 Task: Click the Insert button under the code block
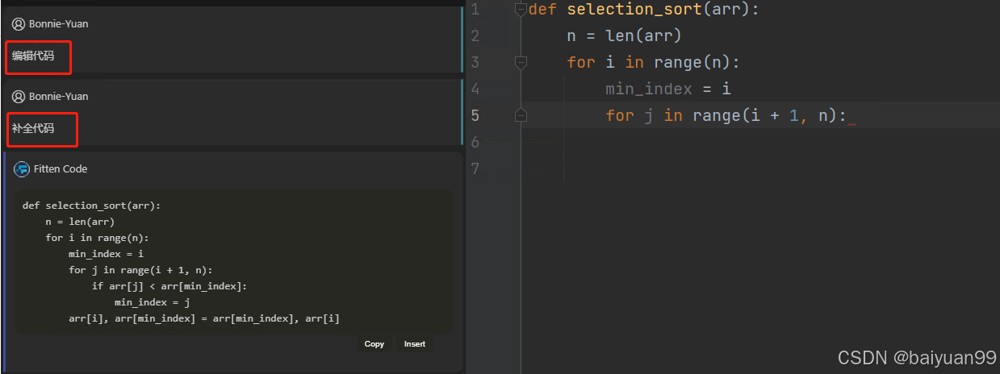pos(415,344)
